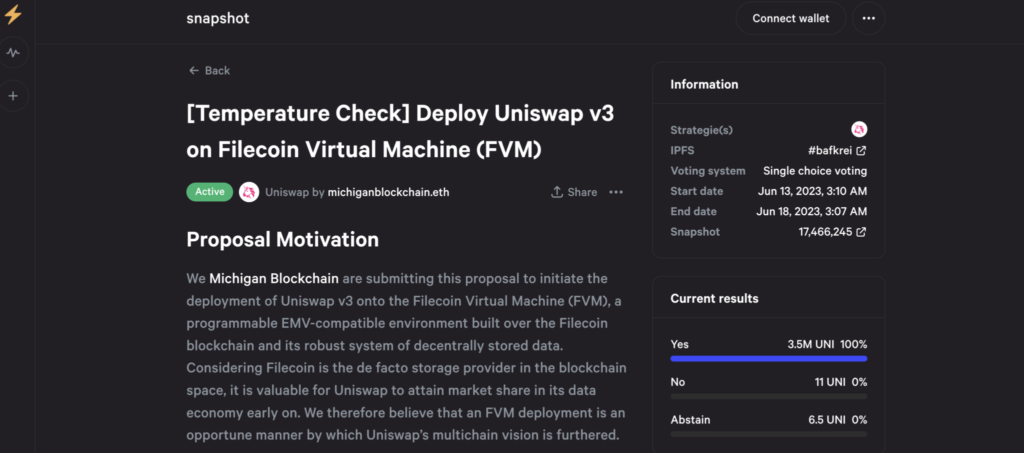Screen dimensions: 1024x453
Task: Click the Proposal Motivation heading
Action: [x=283, y=240]
